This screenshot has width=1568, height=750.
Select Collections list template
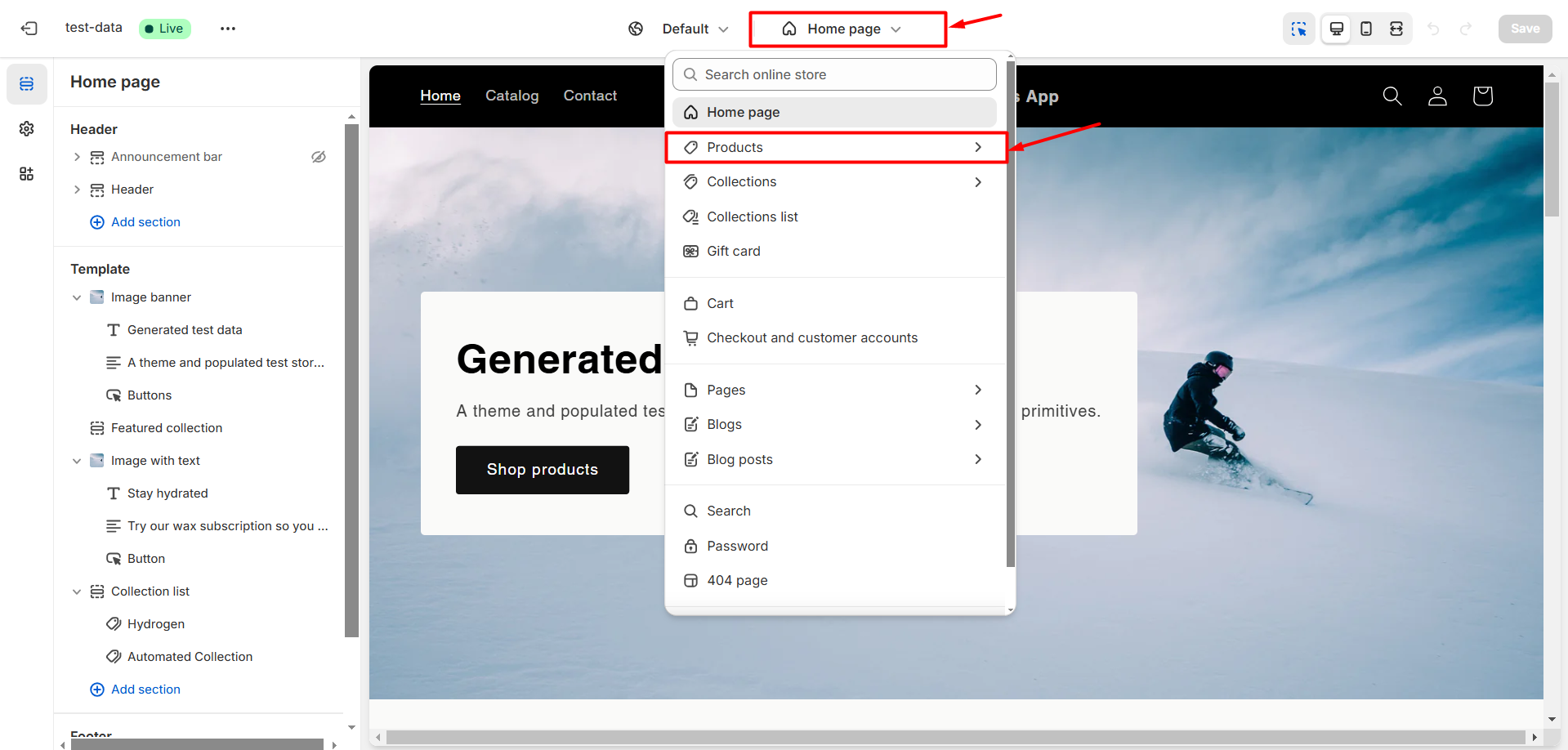click(x=834, y=217)
